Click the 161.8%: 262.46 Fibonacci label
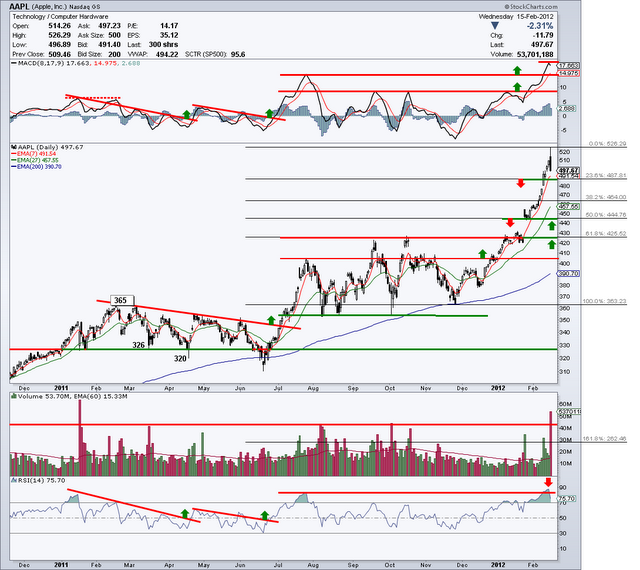The image size is (640, 570). [604, 439]
